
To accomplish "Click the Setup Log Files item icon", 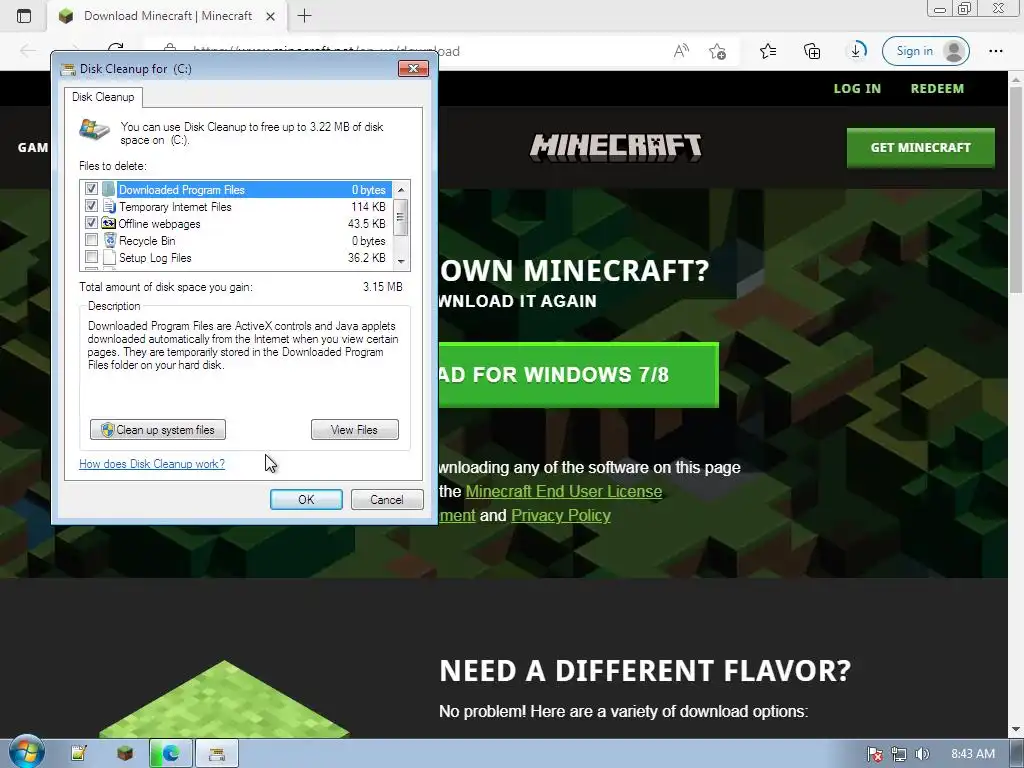I will (109, 257).
